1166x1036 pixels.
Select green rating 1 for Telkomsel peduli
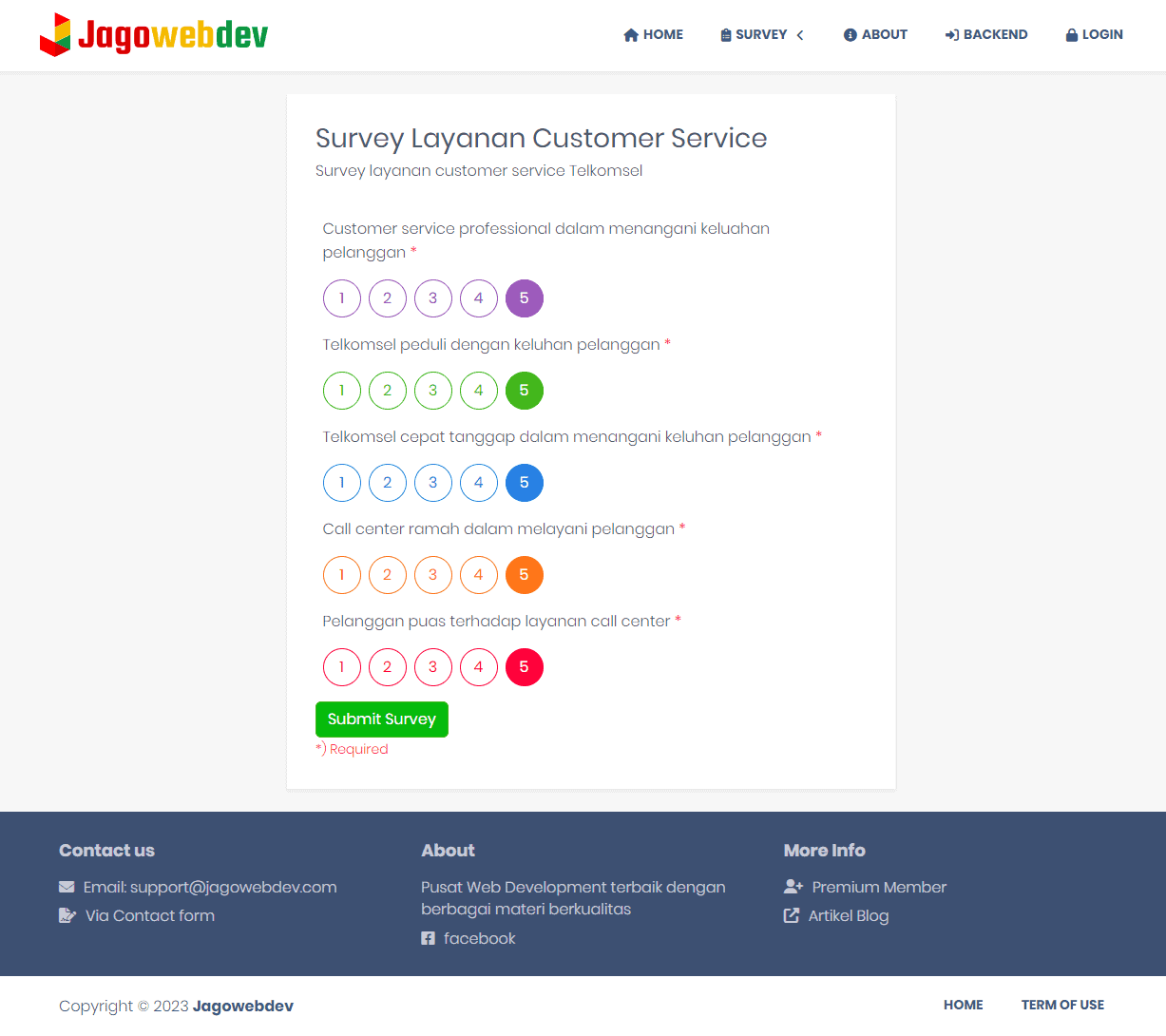[342, 391]
